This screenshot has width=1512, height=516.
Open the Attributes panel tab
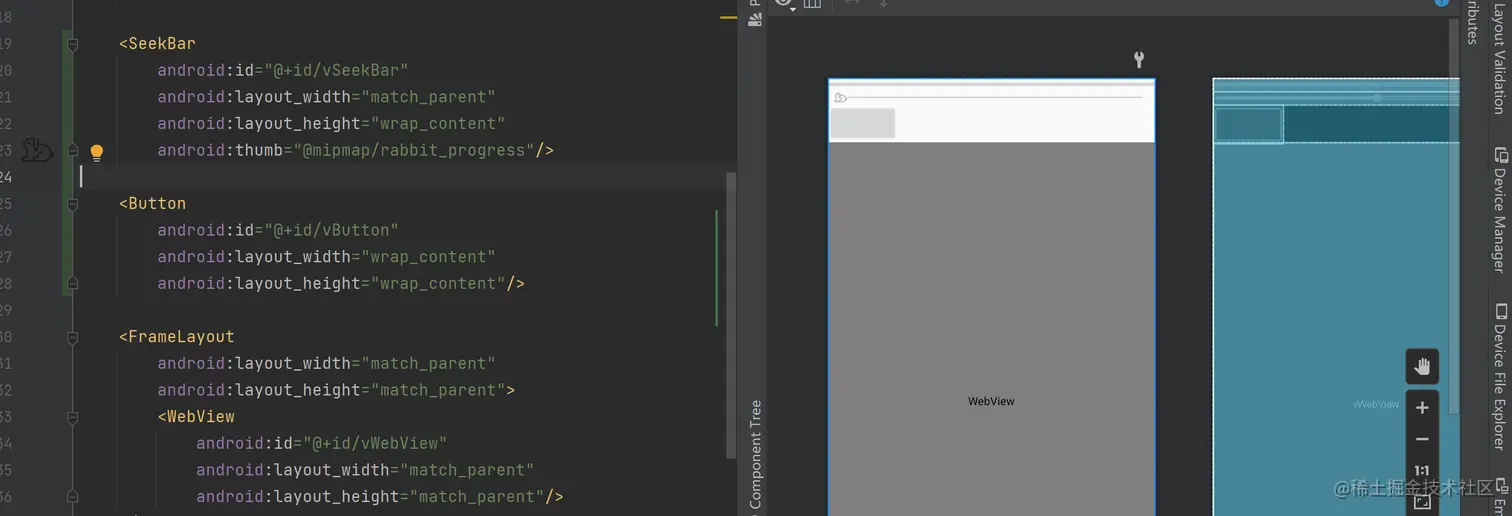tap(1471, 22)
